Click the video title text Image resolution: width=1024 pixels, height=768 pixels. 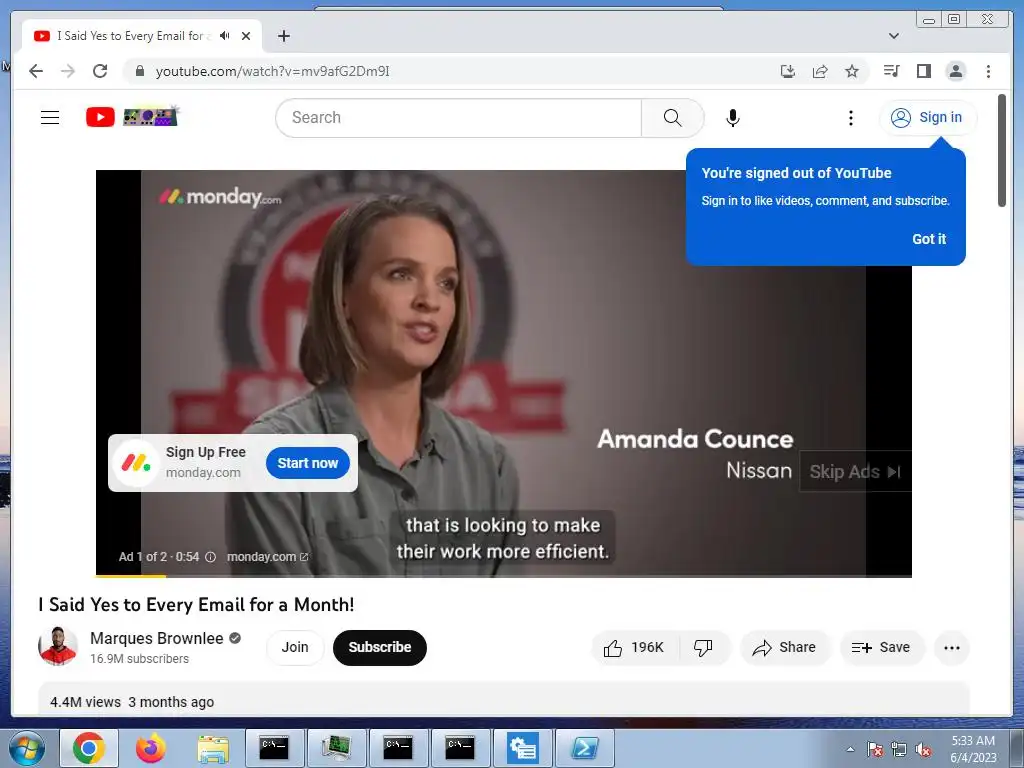point(196,605)
